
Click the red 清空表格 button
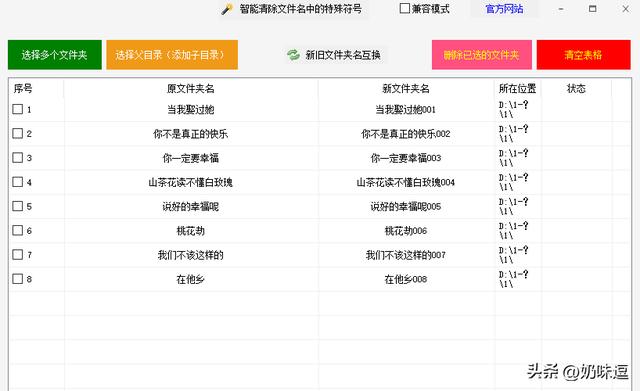pos(583,55)
